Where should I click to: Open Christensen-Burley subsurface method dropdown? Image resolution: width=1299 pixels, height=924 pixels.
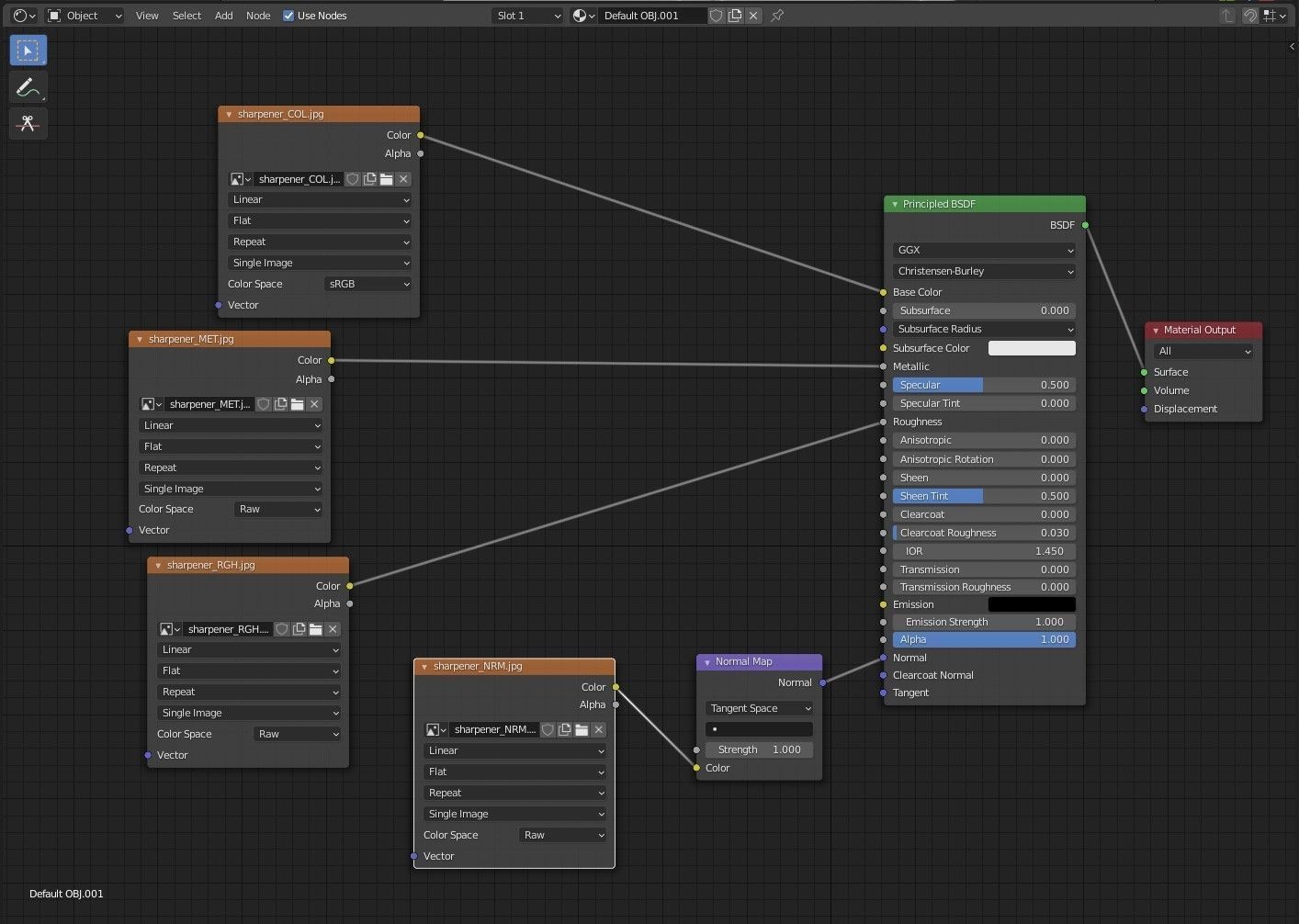984,272
